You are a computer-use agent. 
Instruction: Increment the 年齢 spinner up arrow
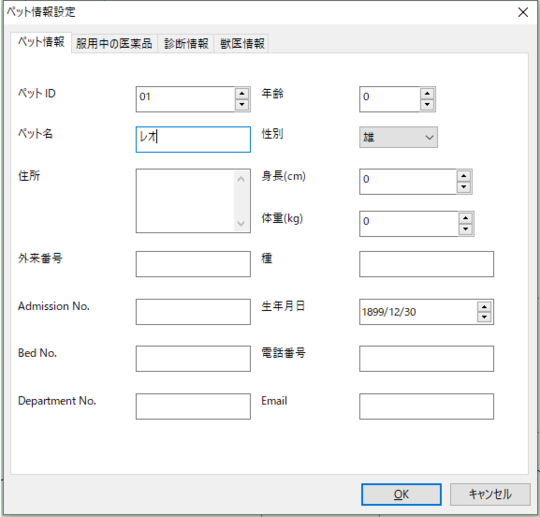(x=427, y=94)
